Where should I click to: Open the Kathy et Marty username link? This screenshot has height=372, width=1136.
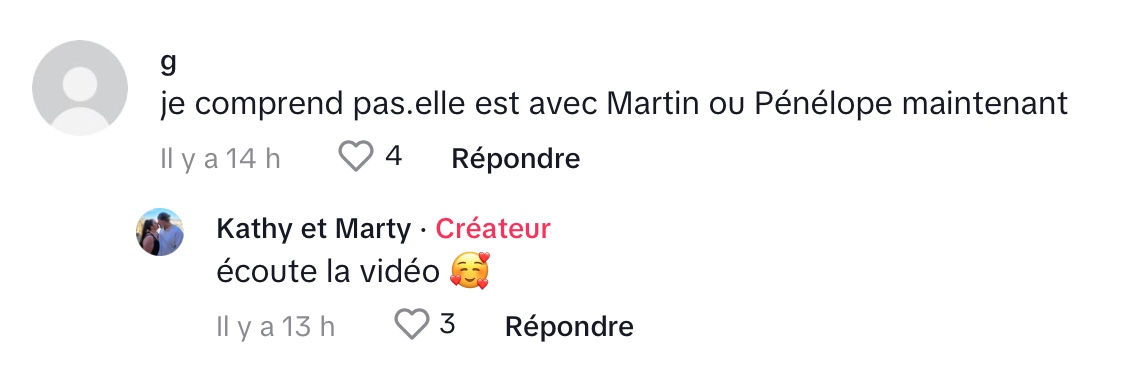314,229
